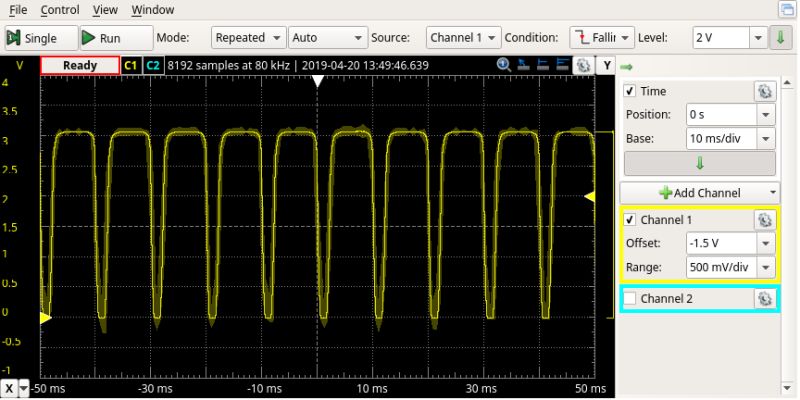This screenshot has height=400, width=800.
Task: Click the side panel scroll up arrow
Action: [x=787, y=83]
